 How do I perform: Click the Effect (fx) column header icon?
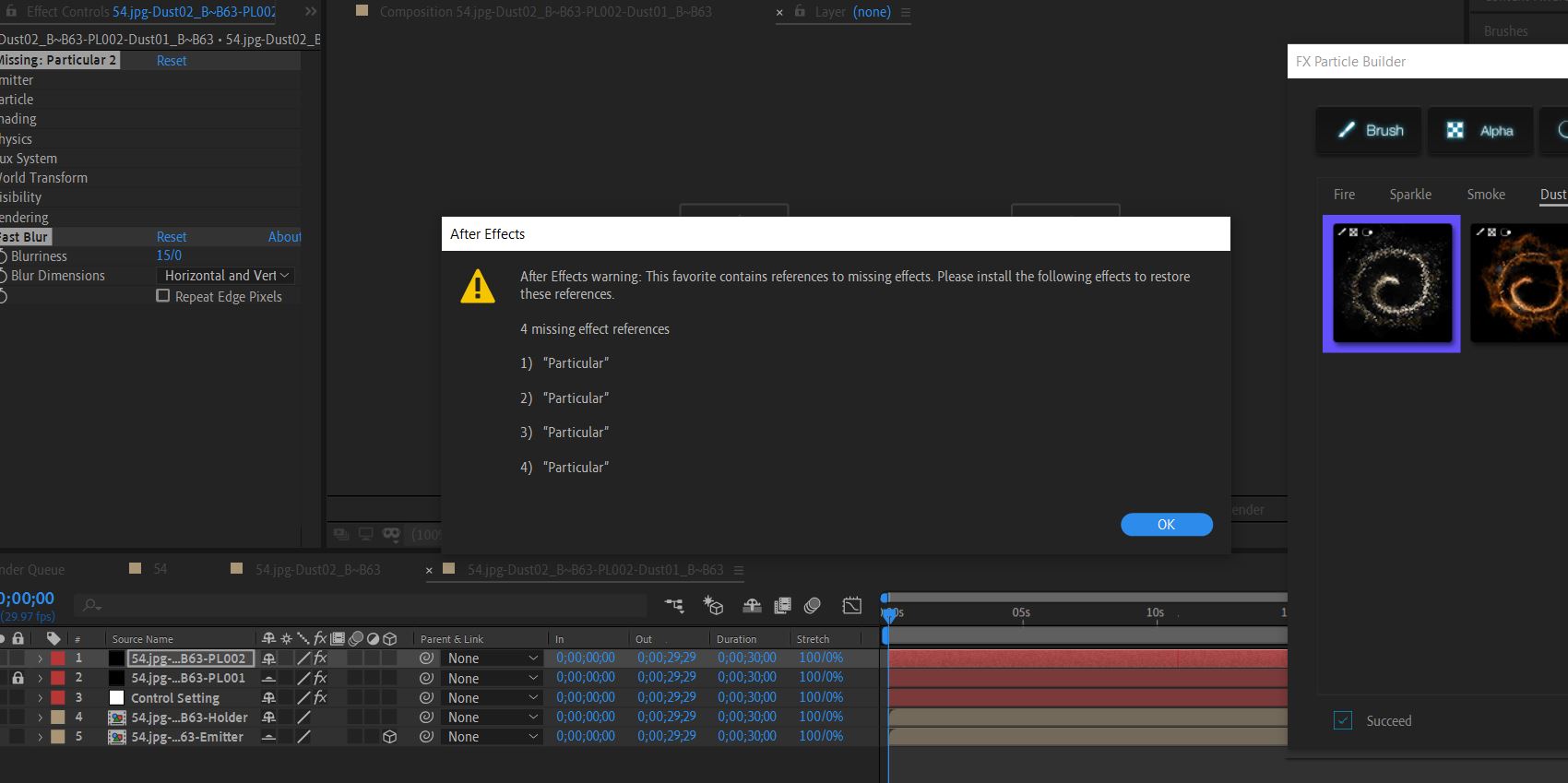[x=320, y=638]
